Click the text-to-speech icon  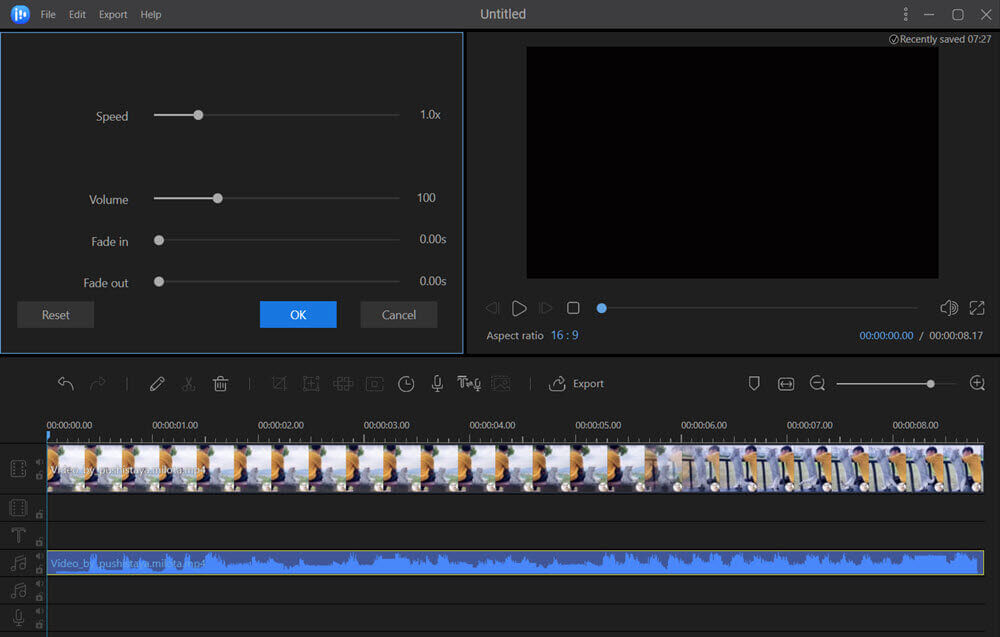pyautogui.click(x=468, y=383)
